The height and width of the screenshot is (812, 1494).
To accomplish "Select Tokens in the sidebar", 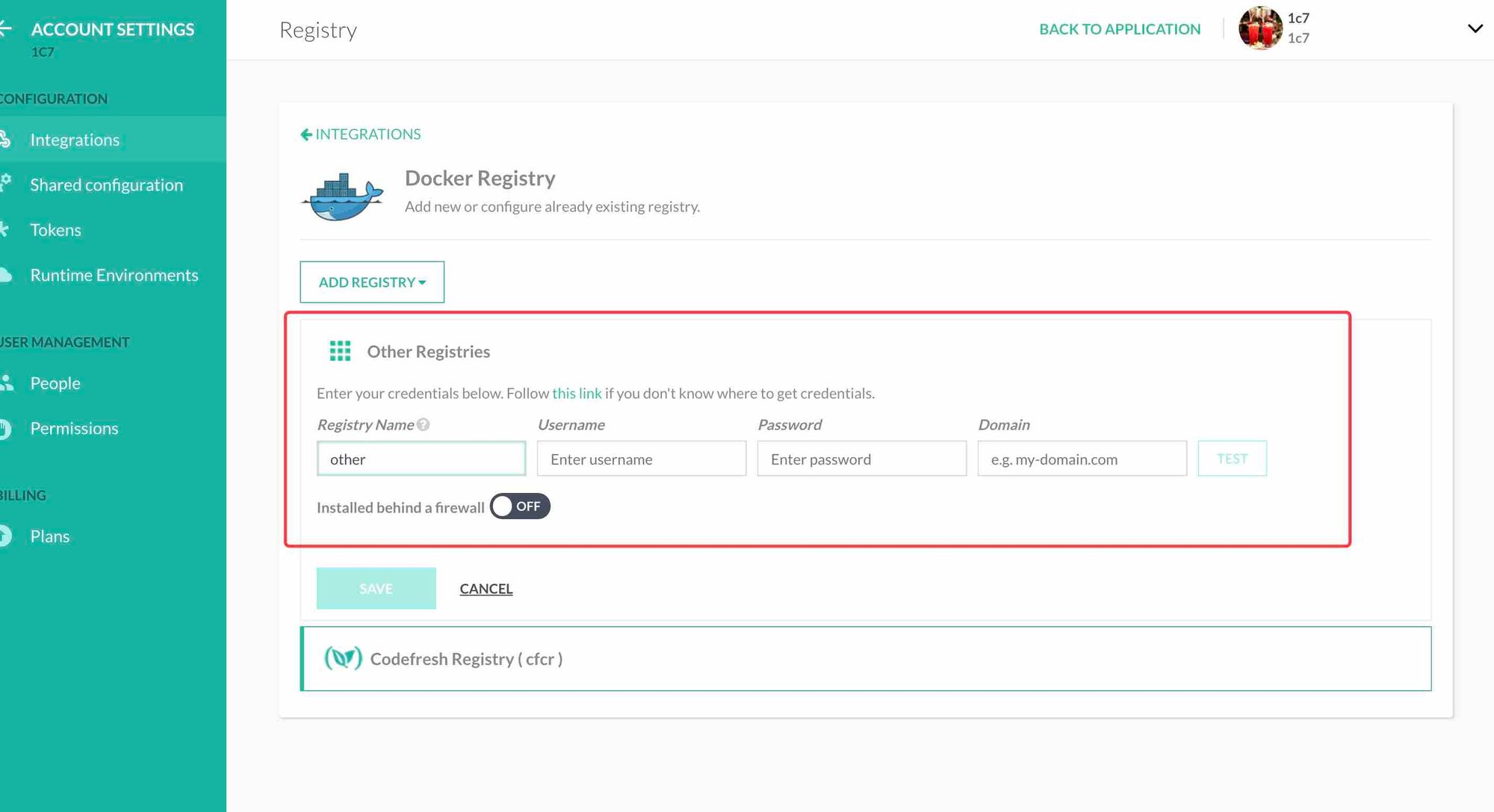I will coord(55,230).
